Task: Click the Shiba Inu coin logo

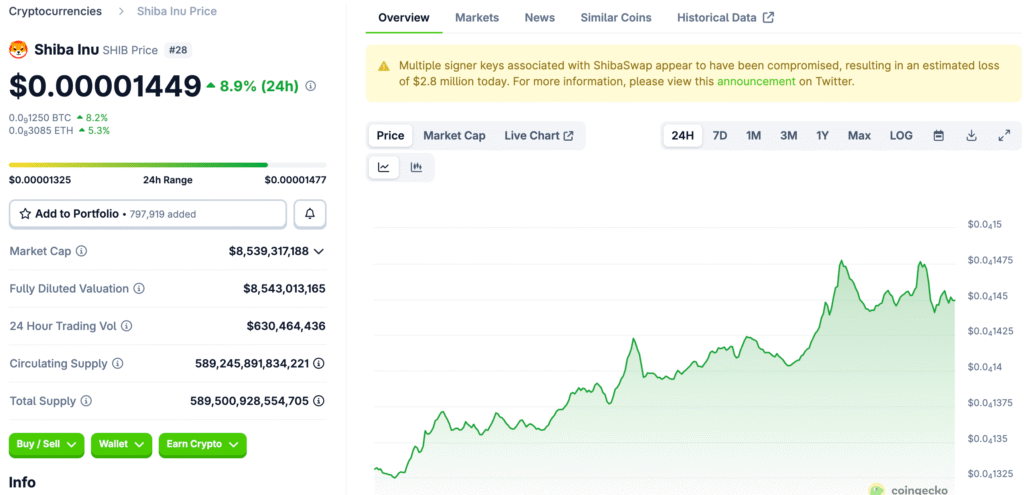Action: click(18, 49)
